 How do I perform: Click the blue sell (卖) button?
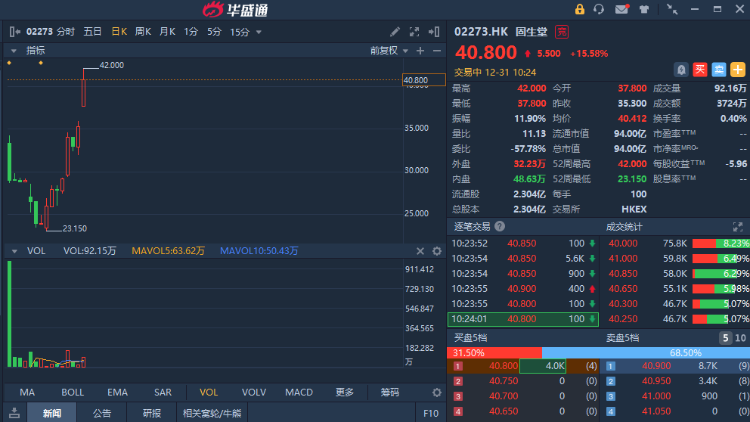point(718,70)
